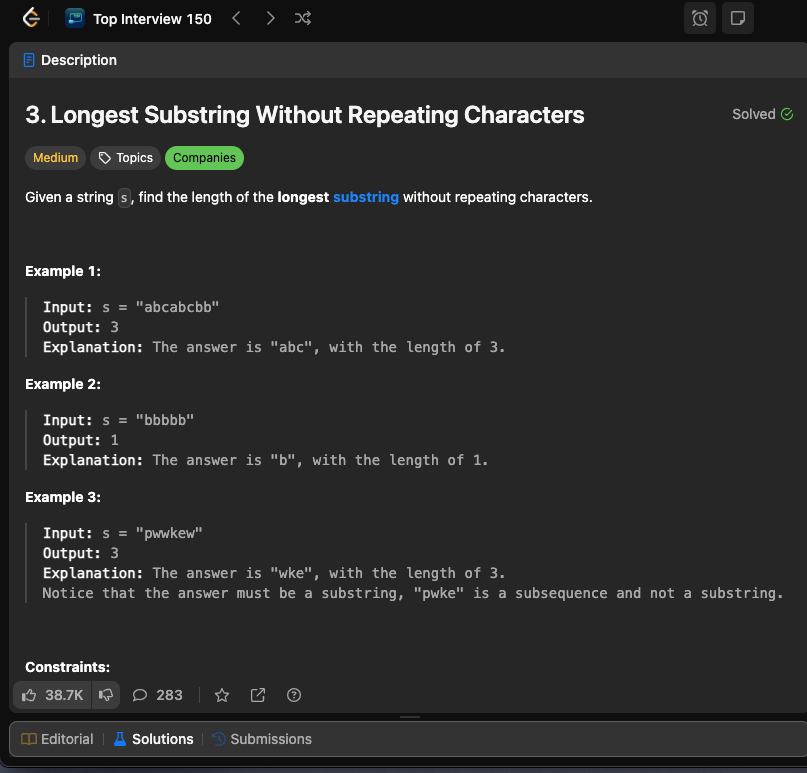Image resolution: width=807 pixels, height=773 pixels.
Task: Share the problem via share icon
Action: tap(258, 695)
